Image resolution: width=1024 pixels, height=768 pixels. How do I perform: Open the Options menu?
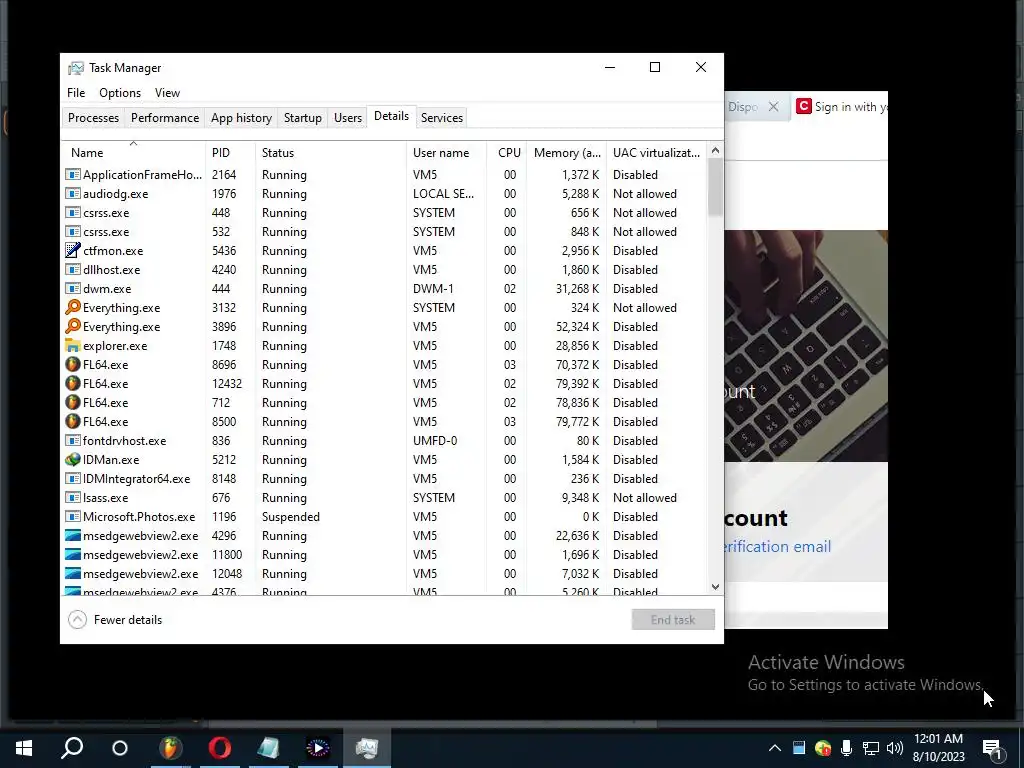[x=120, y=93]
